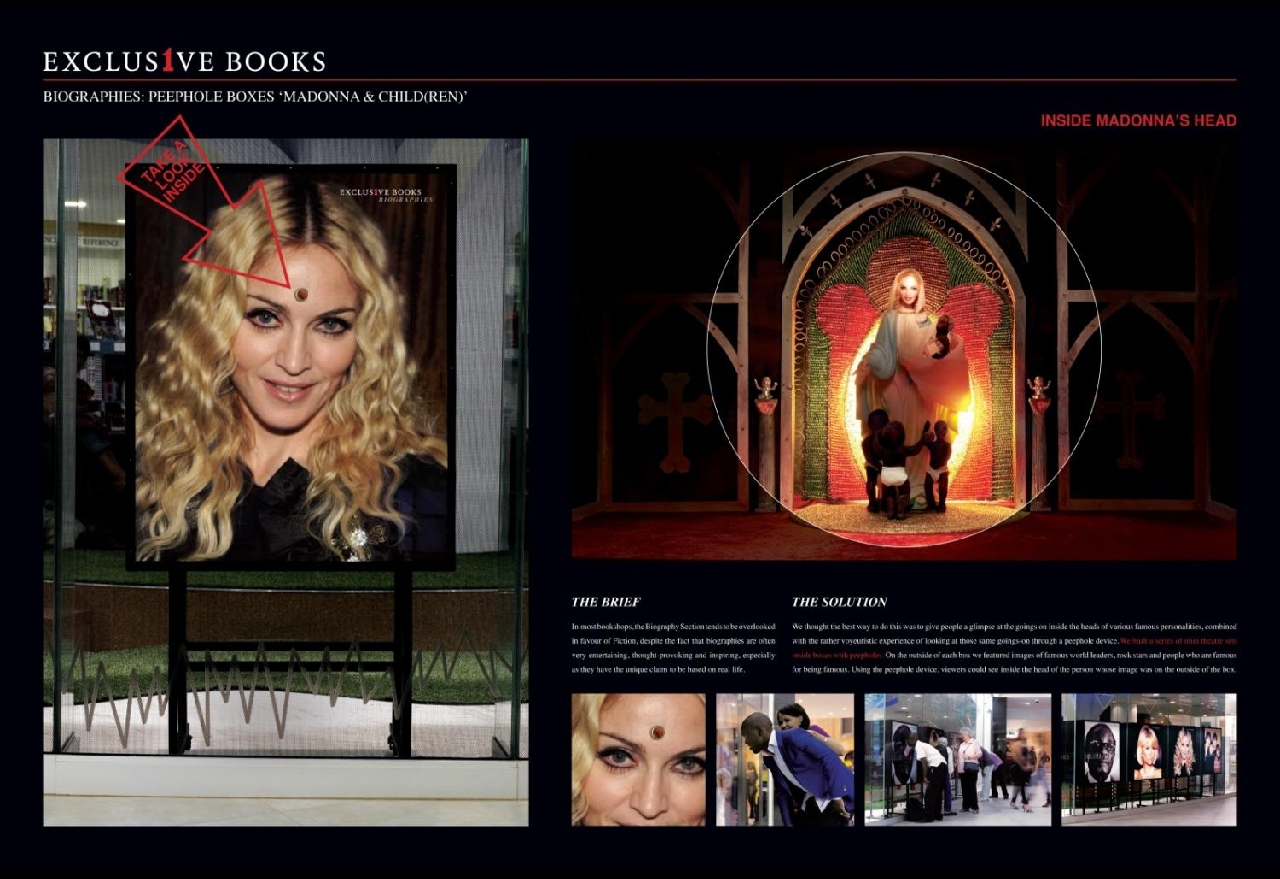Click the peephole dot on the large poster's forehead
Image resolution: width=1280 pixels, height=879 pixels.
pyautogui.click(x=301, y=293)
